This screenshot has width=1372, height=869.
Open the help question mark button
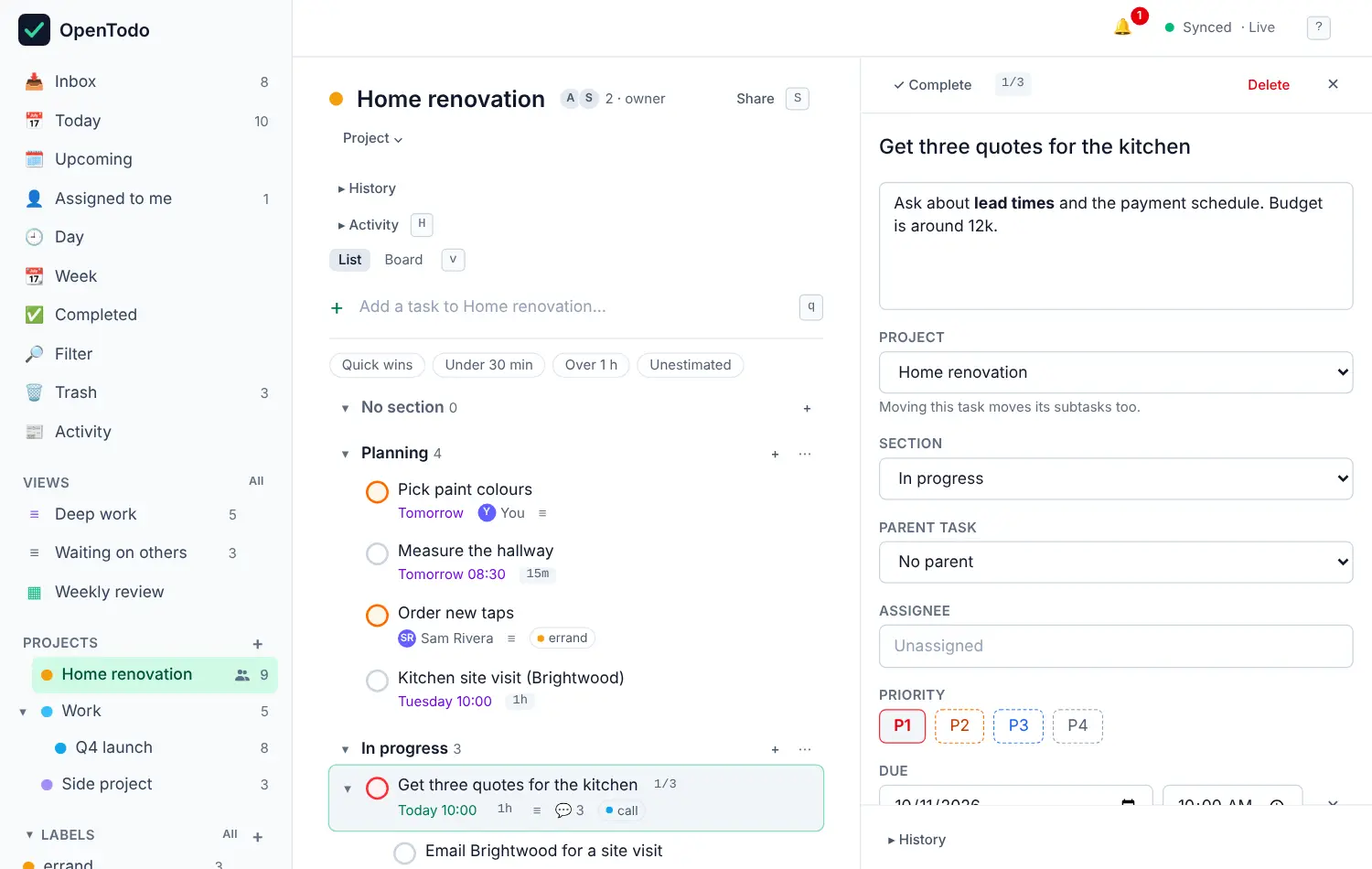pos(1318,27)
